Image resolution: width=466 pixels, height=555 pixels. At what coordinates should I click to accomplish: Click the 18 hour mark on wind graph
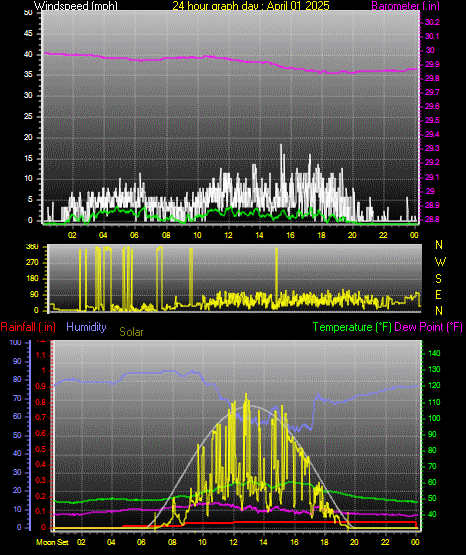tap(321, 235)
